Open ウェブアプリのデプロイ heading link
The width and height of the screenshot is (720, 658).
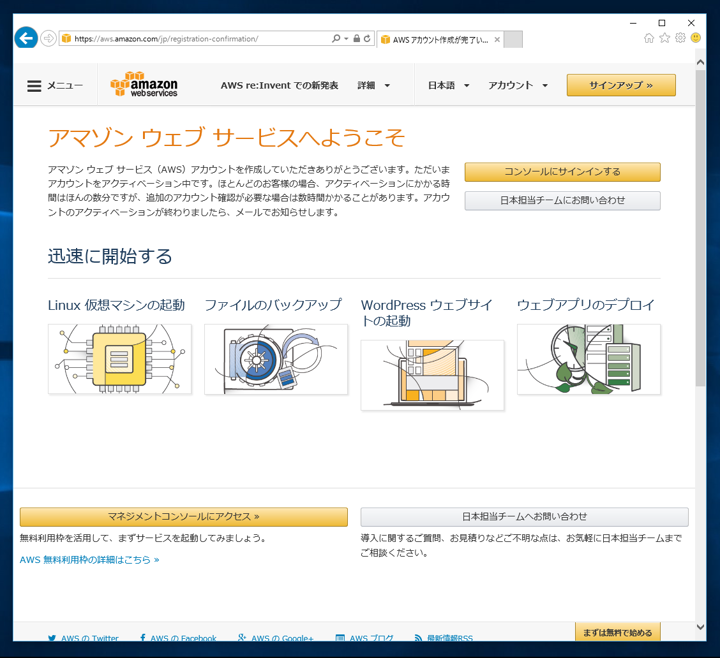(x=585, y=305)
